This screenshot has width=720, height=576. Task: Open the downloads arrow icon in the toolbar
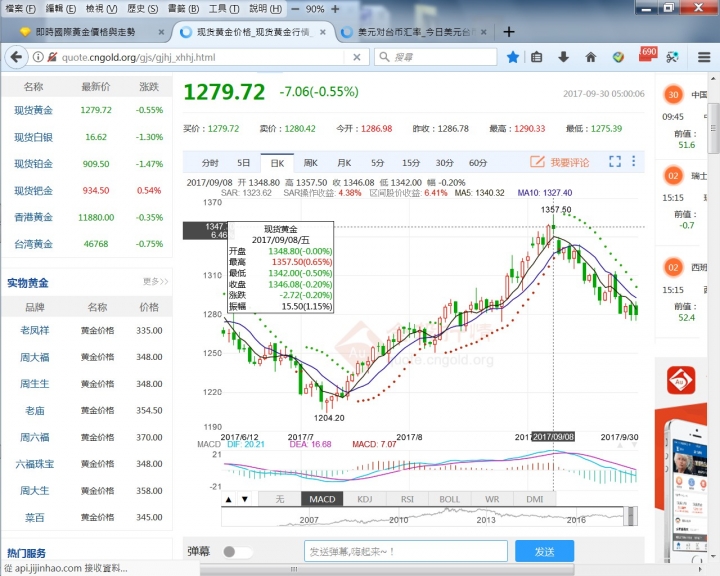562,57
